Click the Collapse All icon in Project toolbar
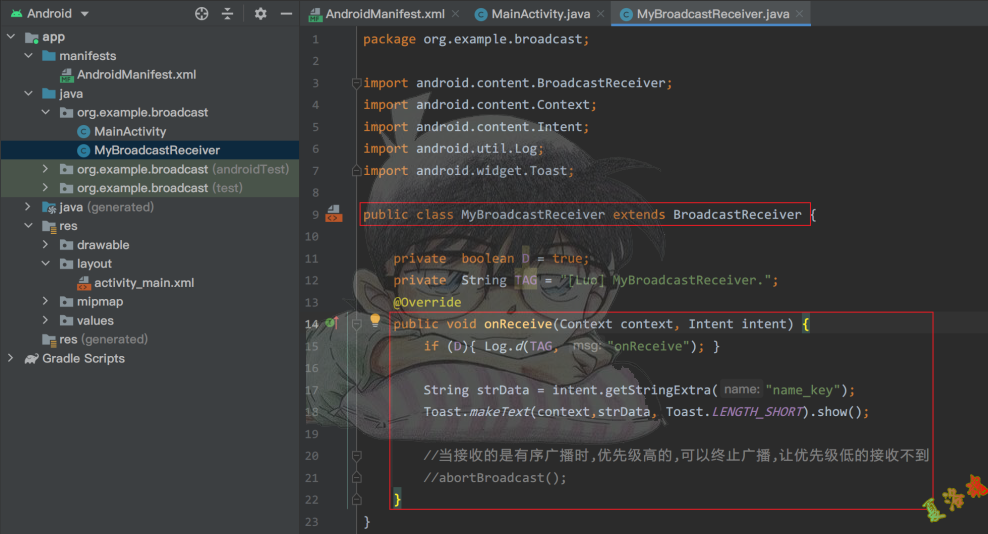 (227, 14)
